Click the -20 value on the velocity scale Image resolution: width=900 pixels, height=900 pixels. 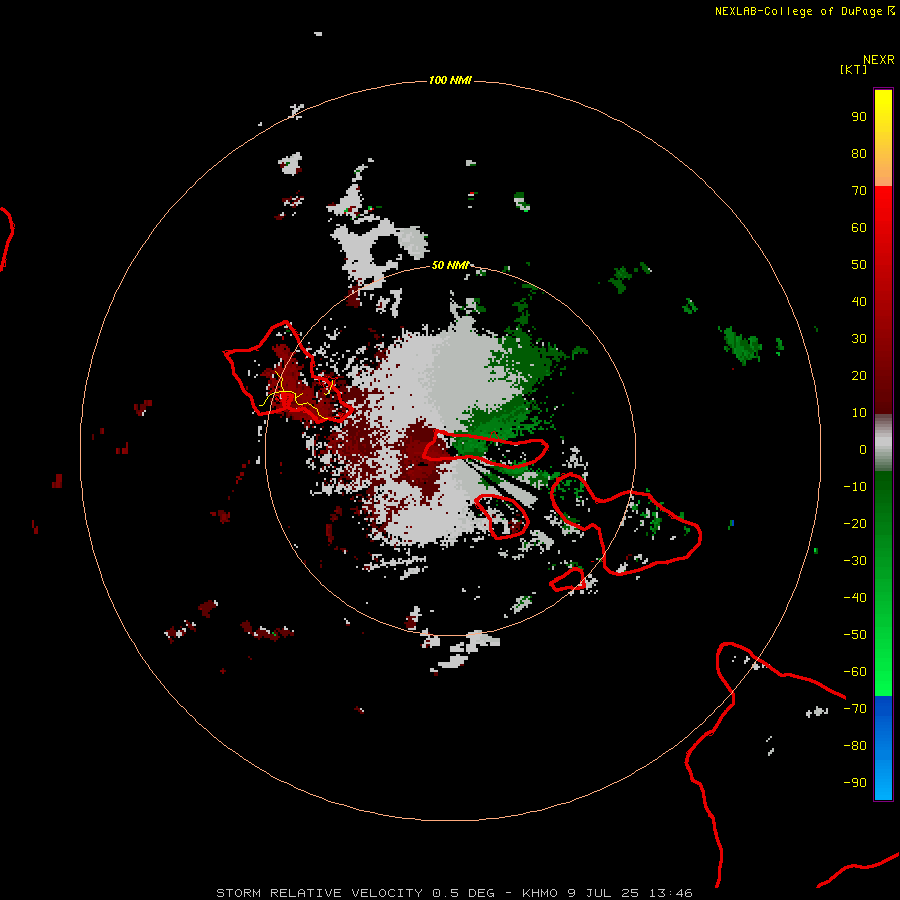pos(855,523)
